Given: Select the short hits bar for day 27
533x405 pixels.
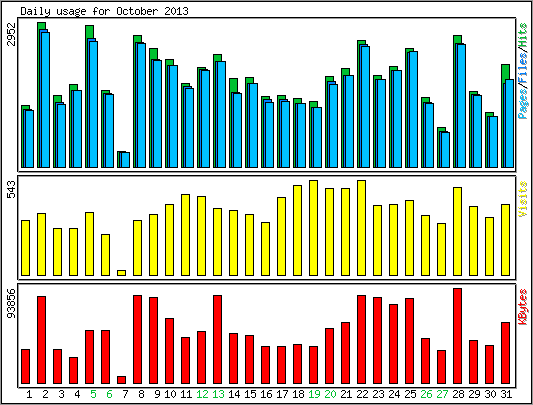Looking at the screenshot, I should point(444,148).
